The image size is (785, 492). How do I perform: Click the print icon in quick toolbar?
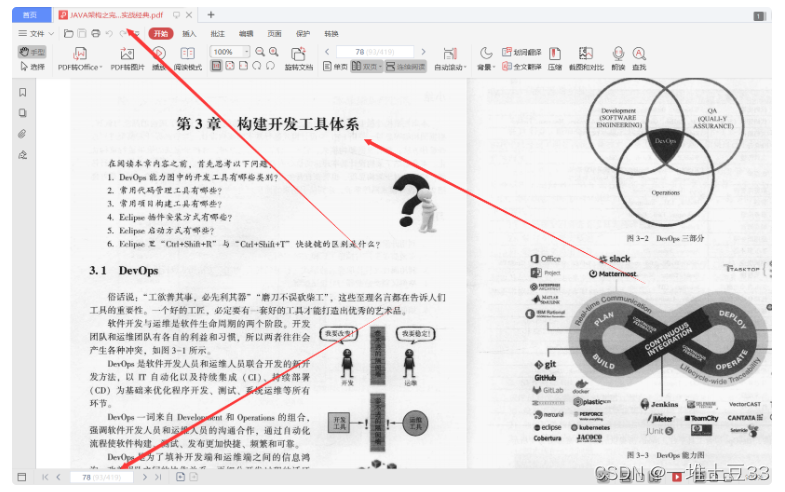(96, 34)
